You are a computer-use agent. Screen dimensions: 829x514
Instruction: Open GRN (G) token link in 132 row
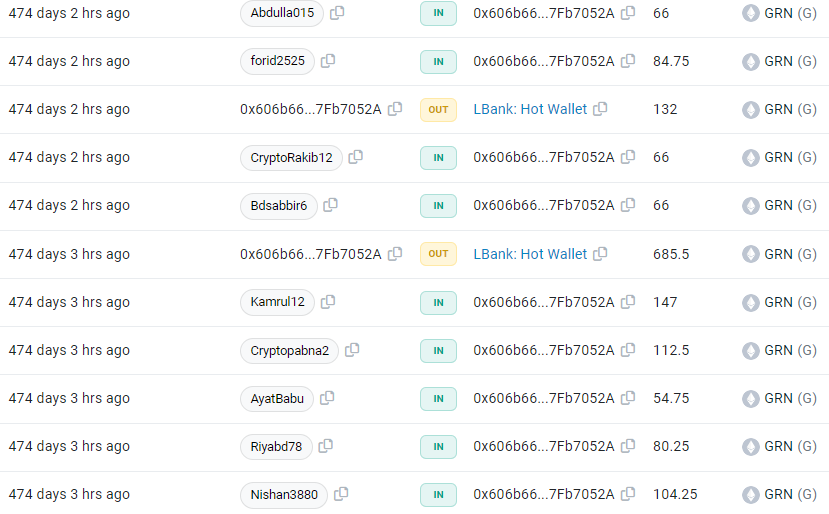pos(790,109)
